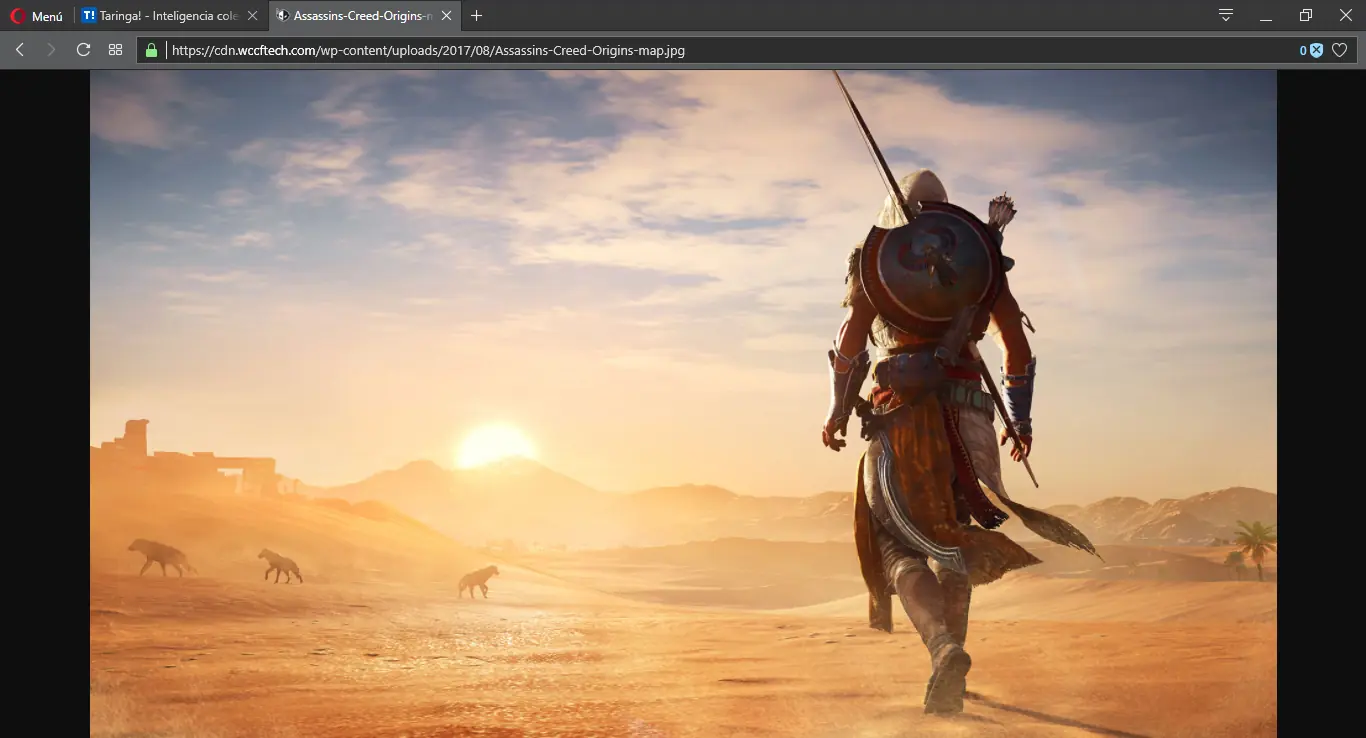Image resolution: width=1366 pixels, height=738 pixels.
Task: Go forward to next page
Action: click(51, 50)
